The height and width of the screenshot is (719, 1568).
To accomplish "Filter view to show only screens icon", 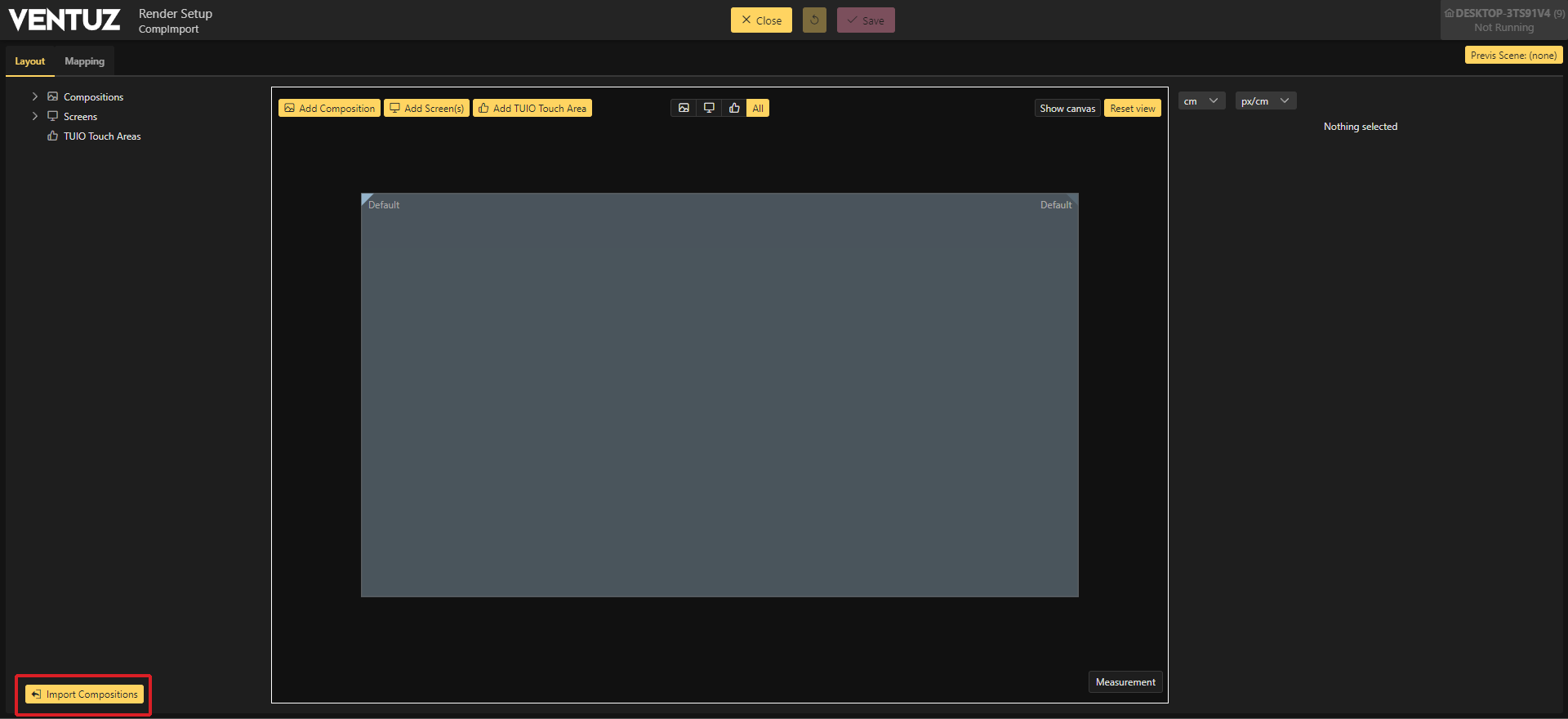I will tap(709, 109).
